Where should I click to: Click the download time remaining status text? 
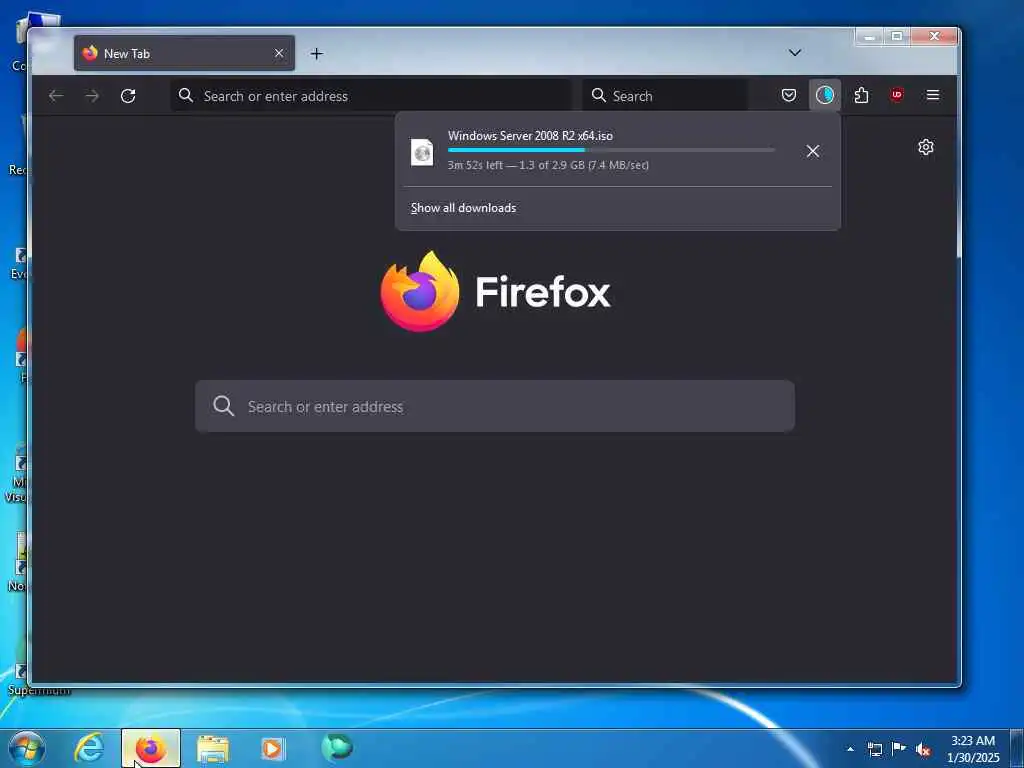coord(548,165)
